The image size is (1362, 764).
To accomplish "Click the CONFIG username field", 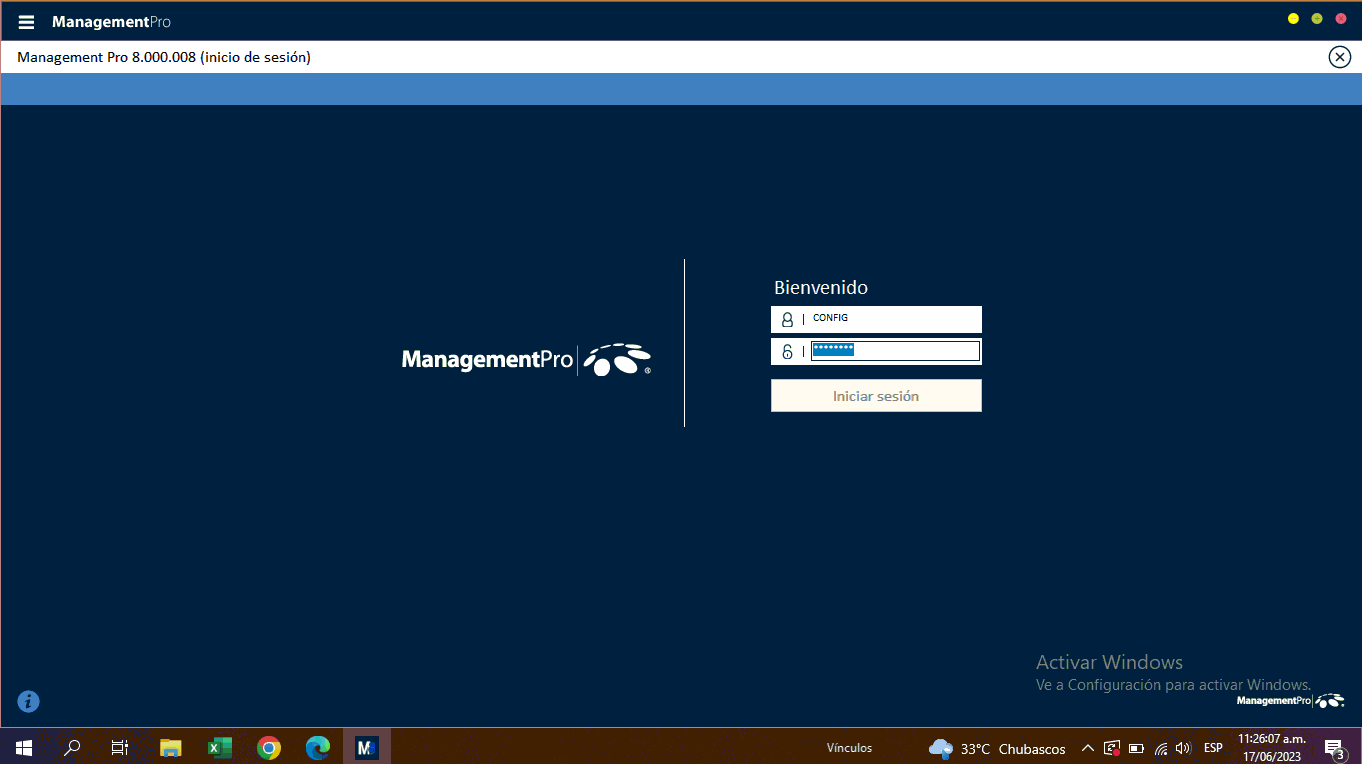I will coord(894,319).
